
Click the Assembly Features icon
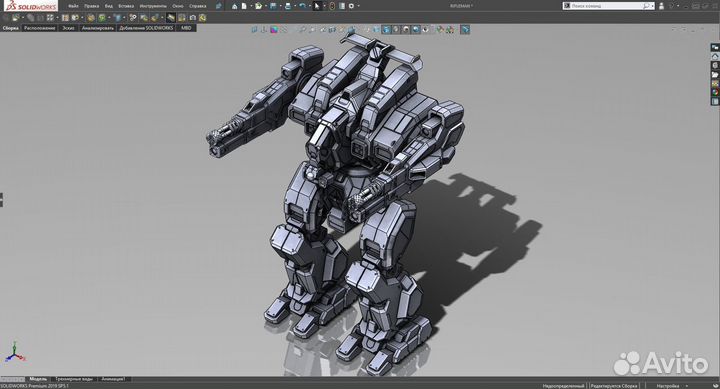(x=101, y=17)
